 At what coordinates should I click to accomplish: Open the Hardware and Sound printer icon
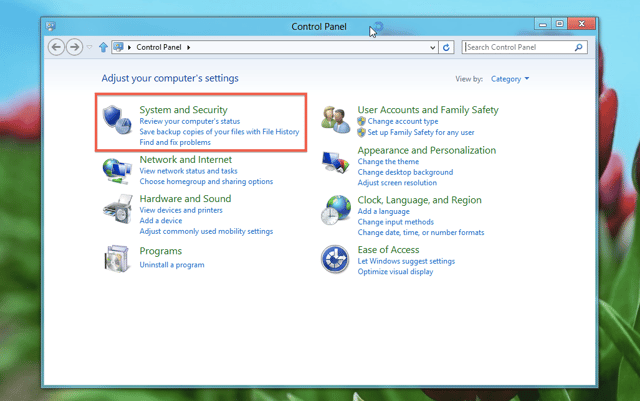118,209
